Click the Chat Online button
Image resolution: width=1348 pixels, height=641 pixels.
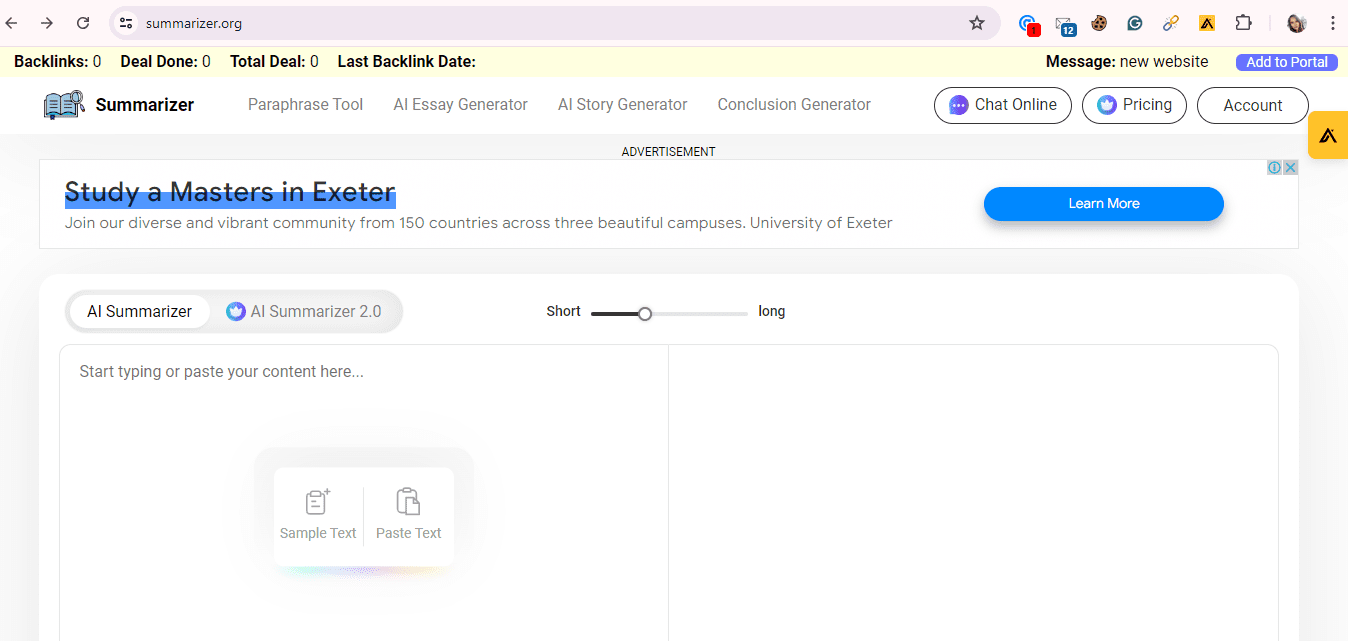point(1003,105)
